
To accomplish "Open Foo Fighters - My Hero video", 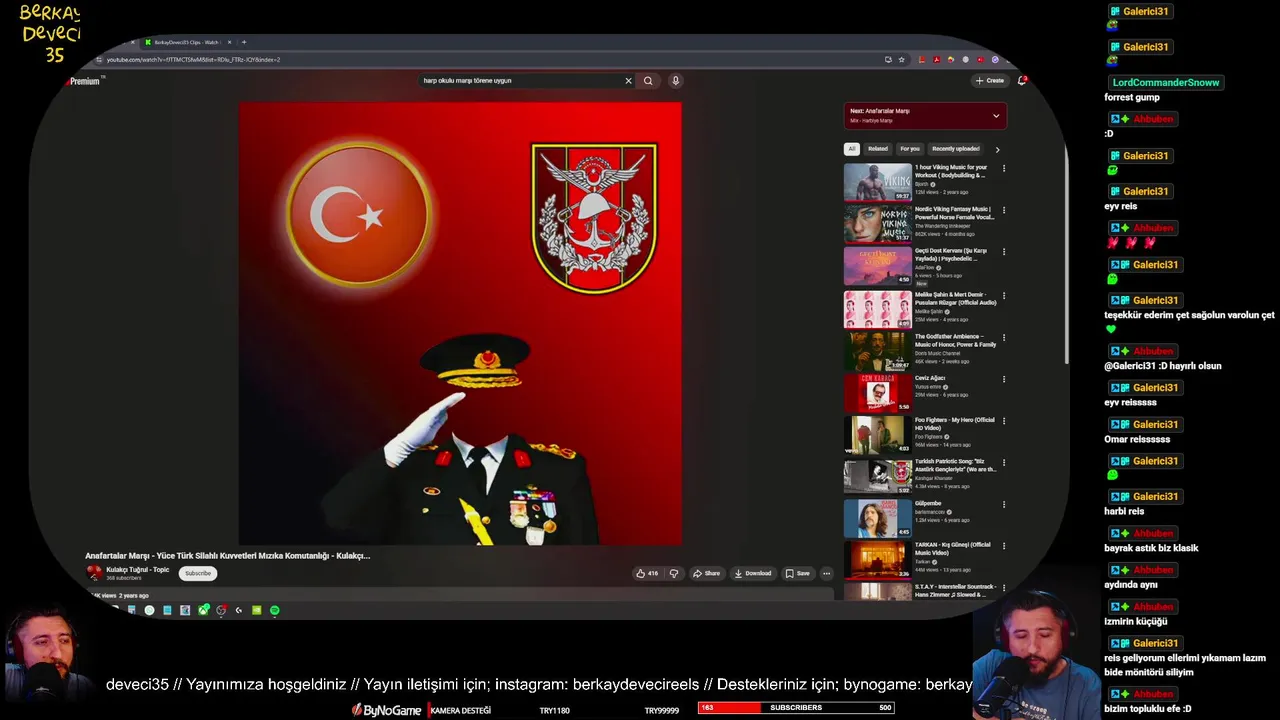I will point(954,423).
